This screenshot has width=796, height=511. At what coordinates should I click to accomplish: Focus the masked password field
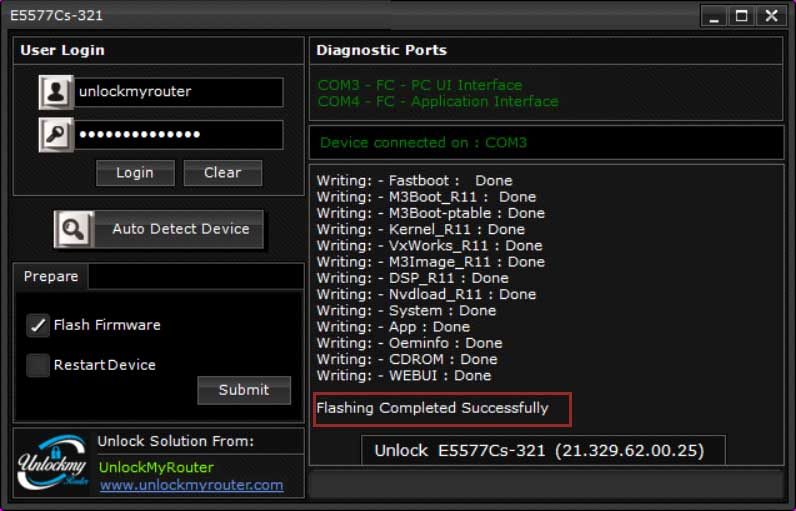click(x=179, y=135)
